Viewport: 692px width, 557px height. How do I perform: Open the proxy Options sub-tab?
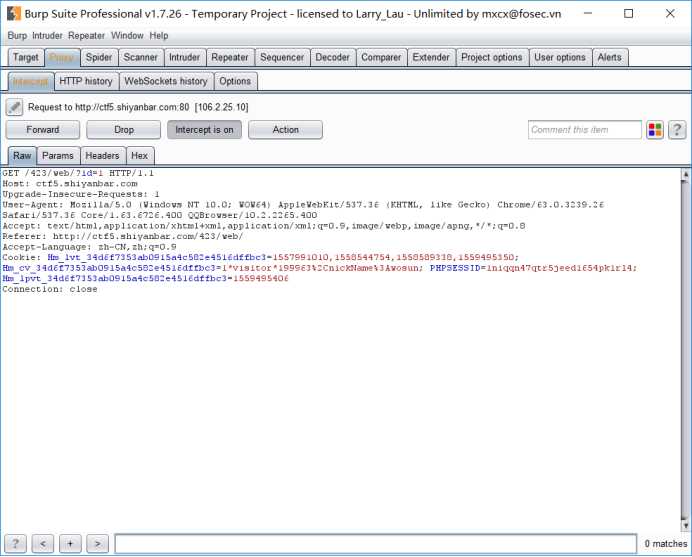235,81
